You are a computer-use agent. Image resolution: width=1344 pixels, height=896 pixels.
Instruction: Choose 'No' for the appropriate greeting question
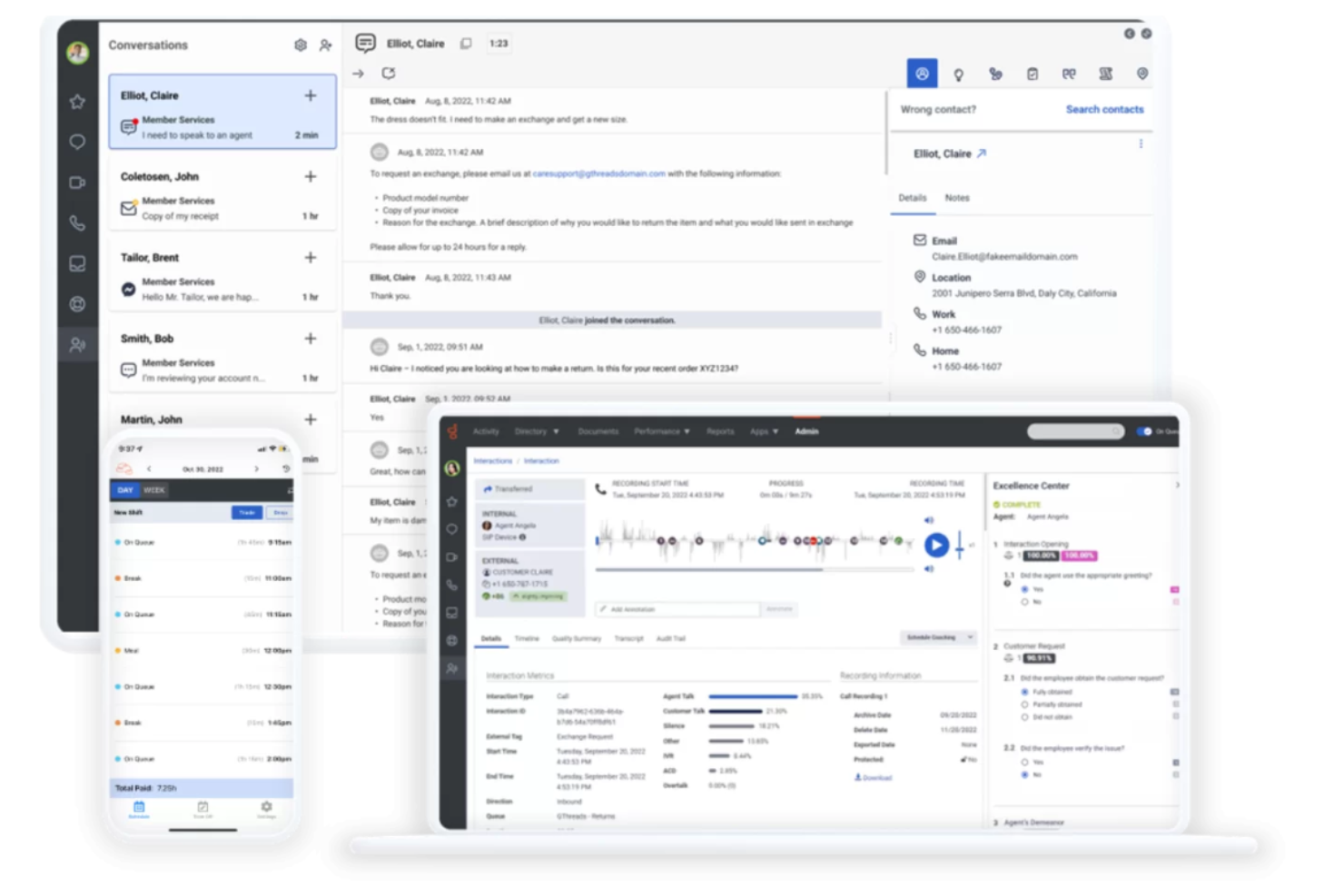point(1024,602)
